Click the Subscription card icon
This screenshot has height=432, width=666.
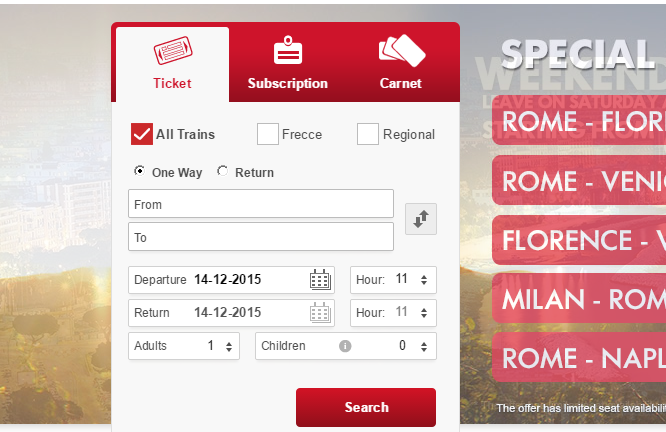click(288, 51)
